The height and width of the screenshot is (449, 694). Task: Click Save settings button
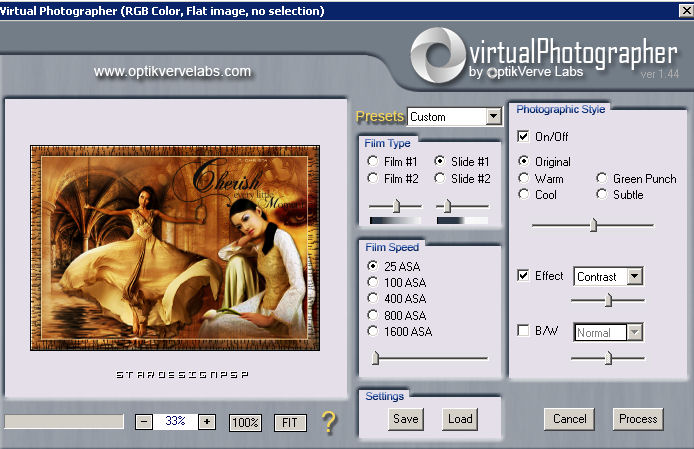(406, 419)
